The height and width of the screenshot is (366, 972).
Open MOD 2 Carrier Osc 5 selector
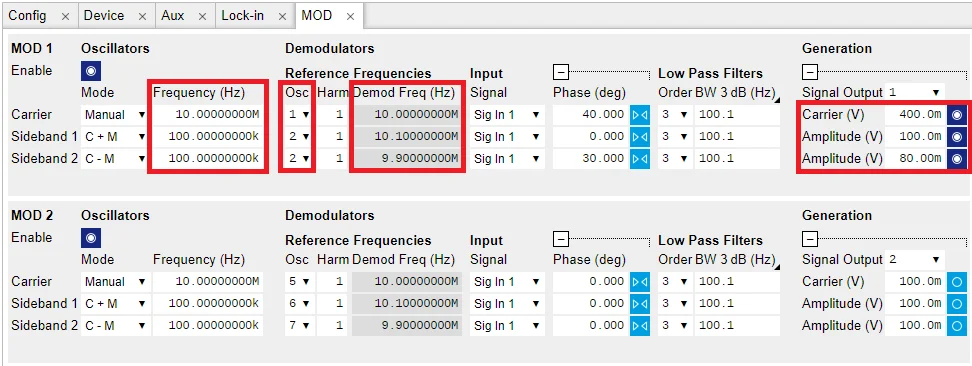pyautogui.click(x=299, y=282)
